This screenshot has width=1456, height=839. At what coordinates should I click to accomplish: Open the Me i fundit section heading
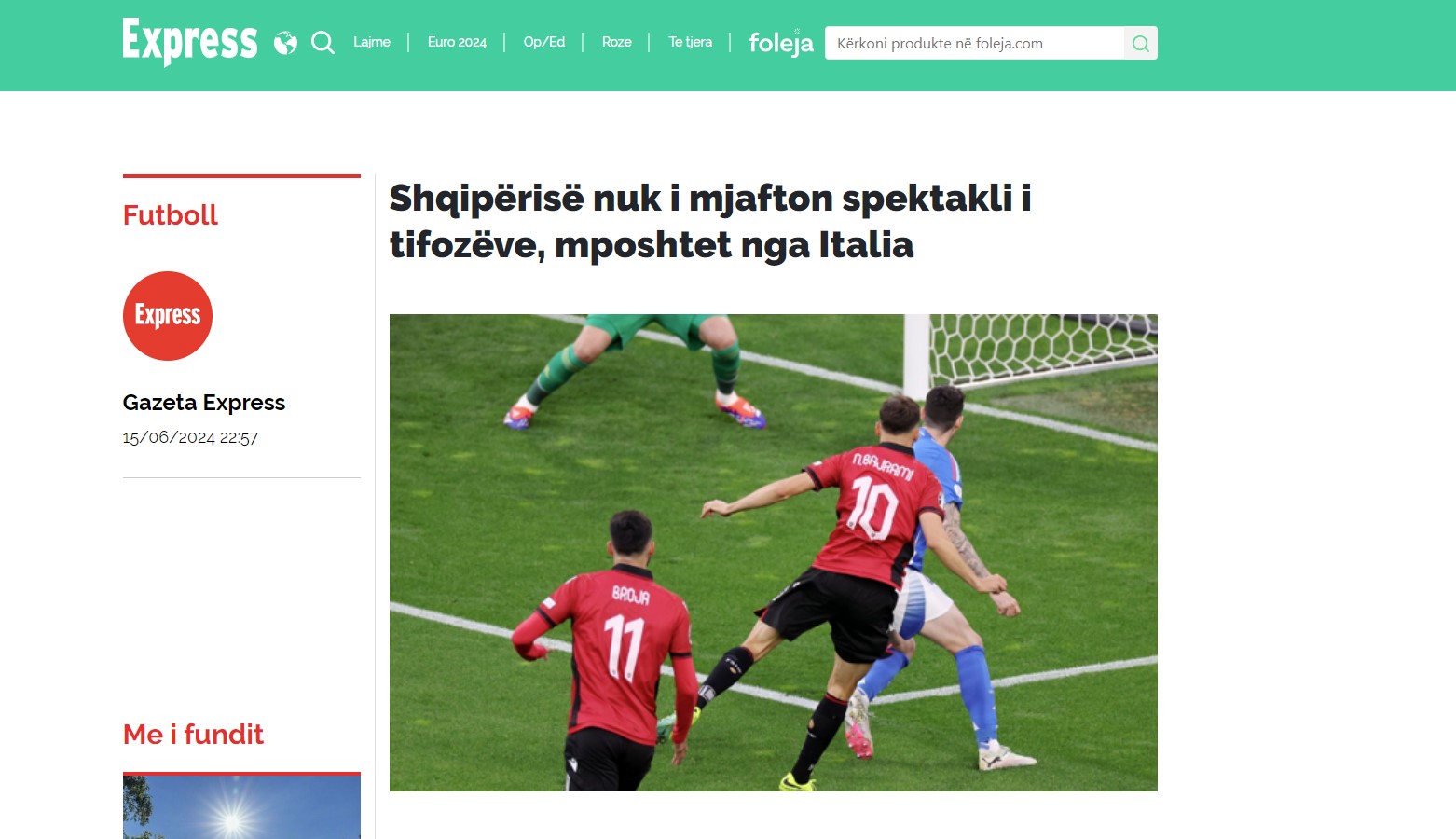pyautogui.click(x=194, y=735)
